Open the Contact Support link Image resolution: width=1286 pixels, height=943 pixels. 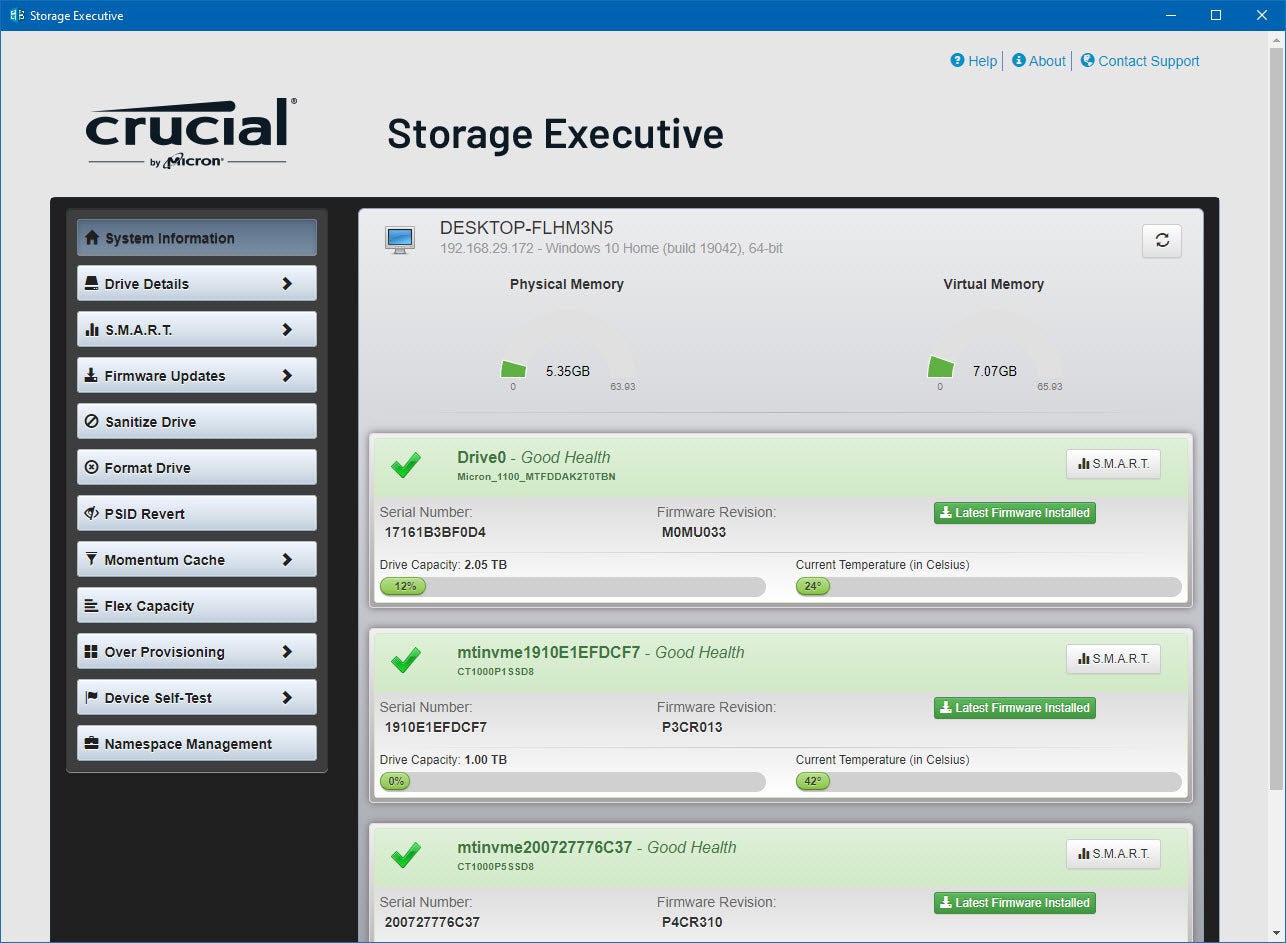tap(1140, 61)
